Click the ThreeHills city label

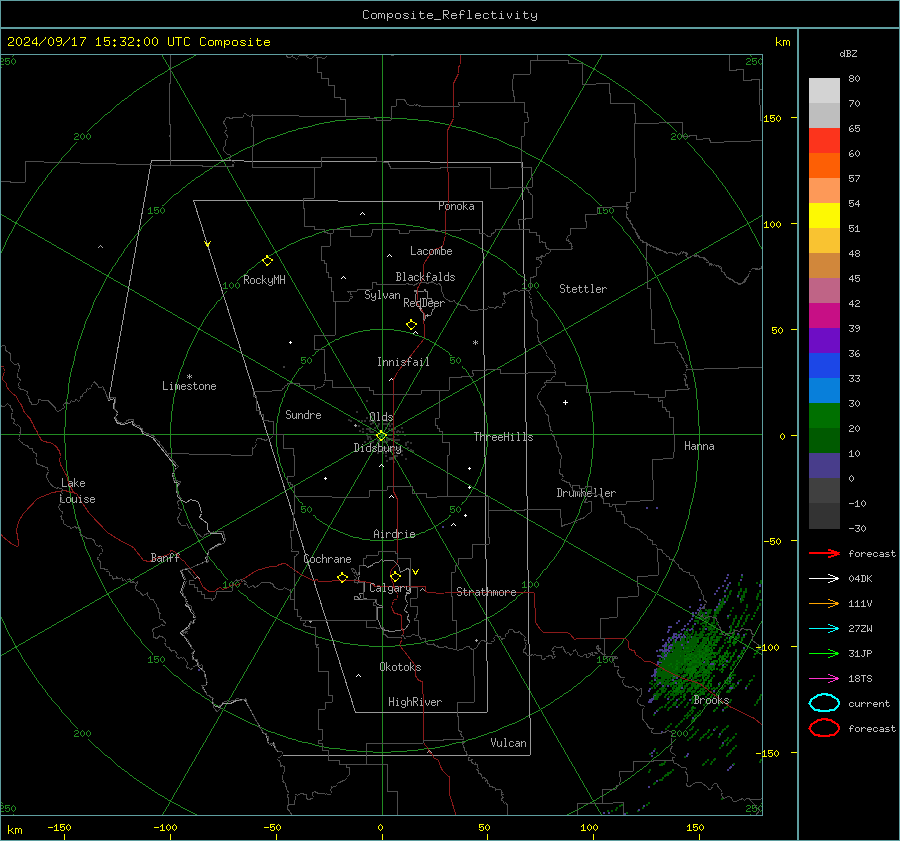503,437
